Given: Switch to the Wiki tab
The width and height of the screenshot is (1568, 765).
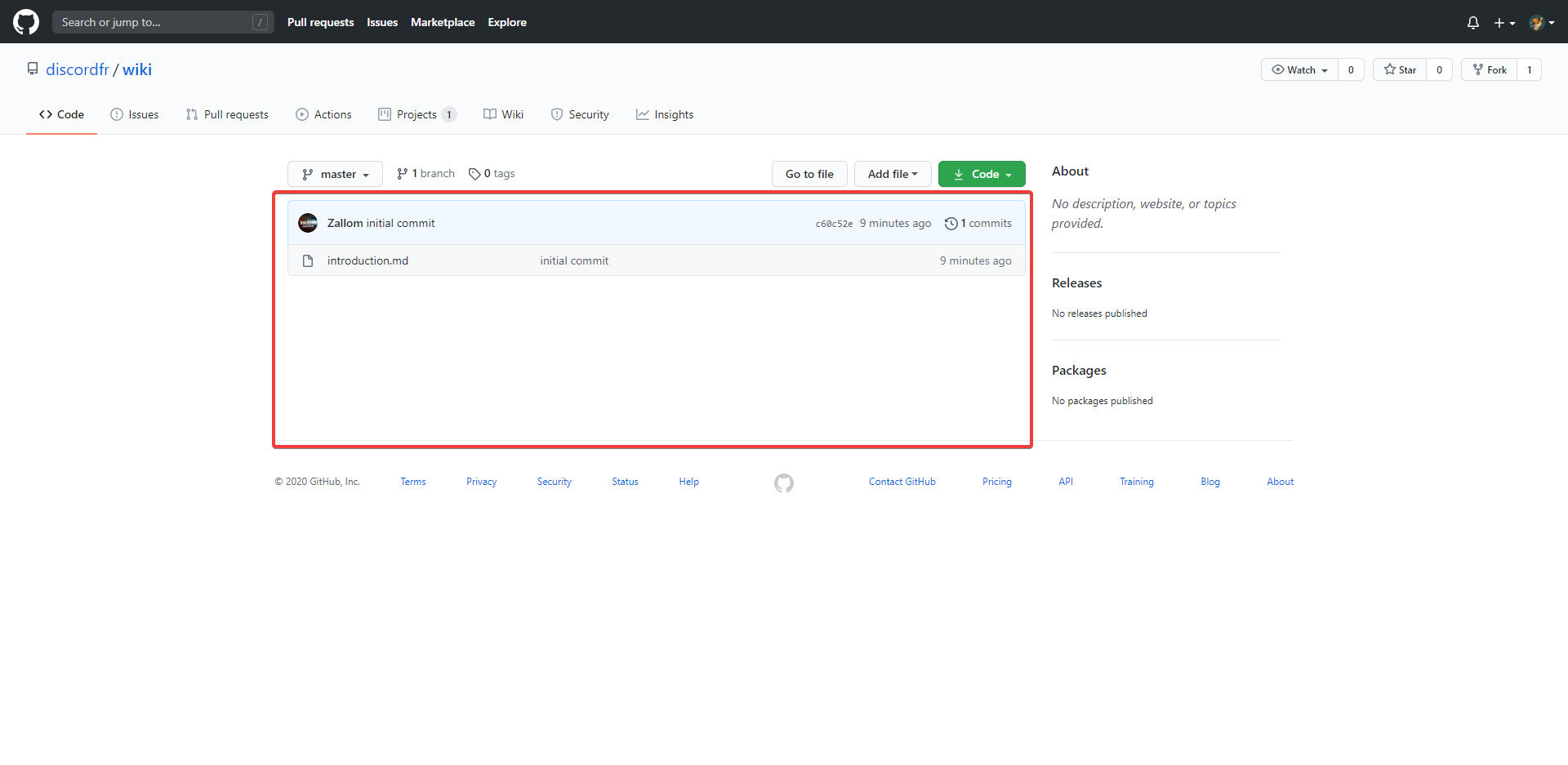Looking at the screenshot, I should [503, 114].
